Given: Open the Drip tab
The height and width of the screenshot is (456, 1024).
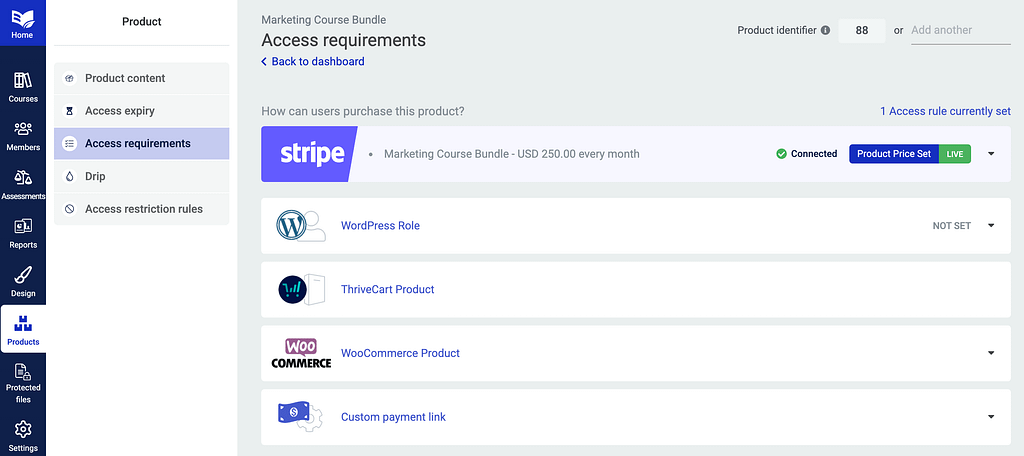Looking at the screenshot, I should pos(142,176).
